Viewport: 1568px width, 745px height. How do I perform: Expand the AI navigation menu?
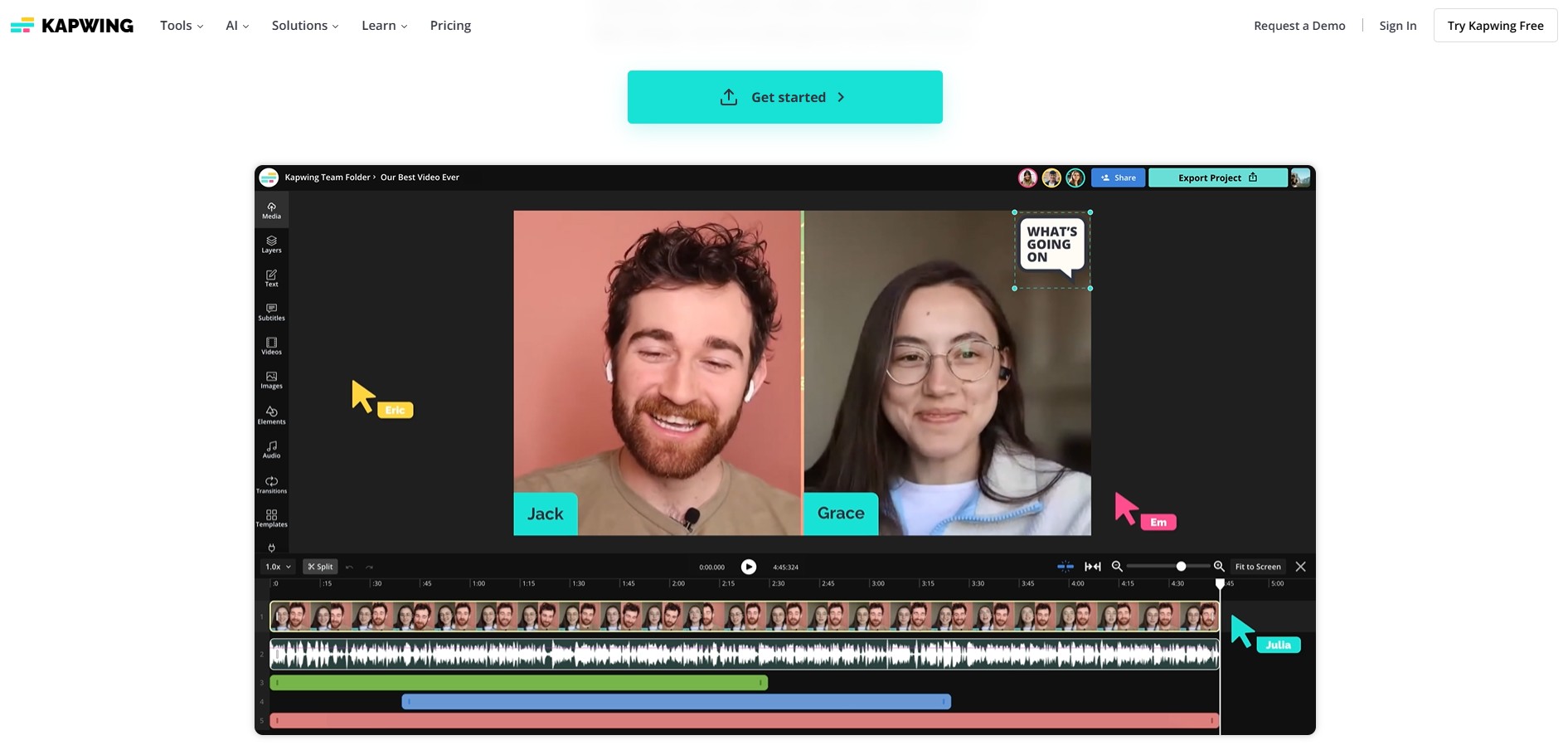[x=237, y=26]
